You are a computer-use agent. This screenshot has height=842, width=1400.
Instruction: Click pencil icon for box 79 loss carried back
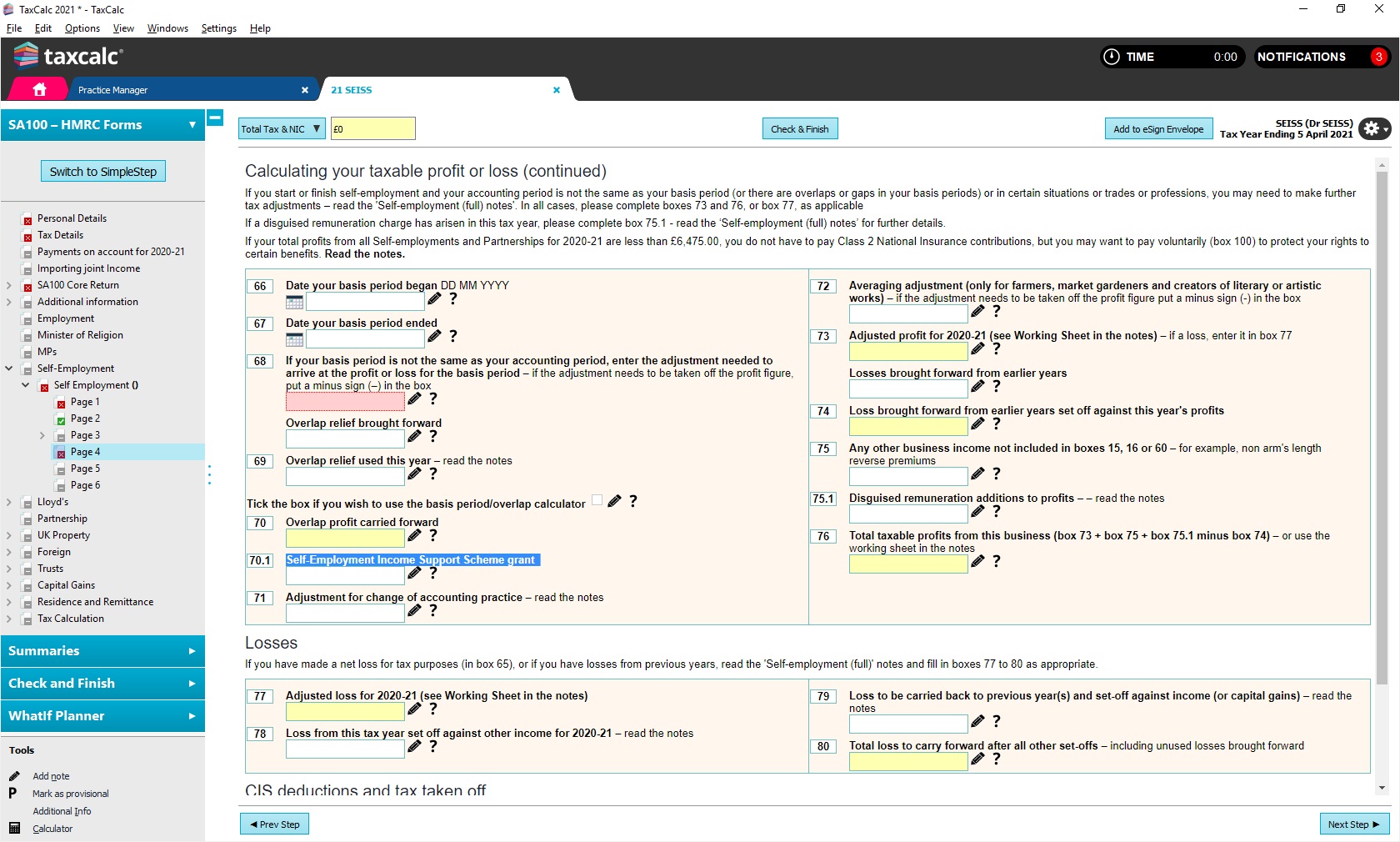(x=977, y=721)
